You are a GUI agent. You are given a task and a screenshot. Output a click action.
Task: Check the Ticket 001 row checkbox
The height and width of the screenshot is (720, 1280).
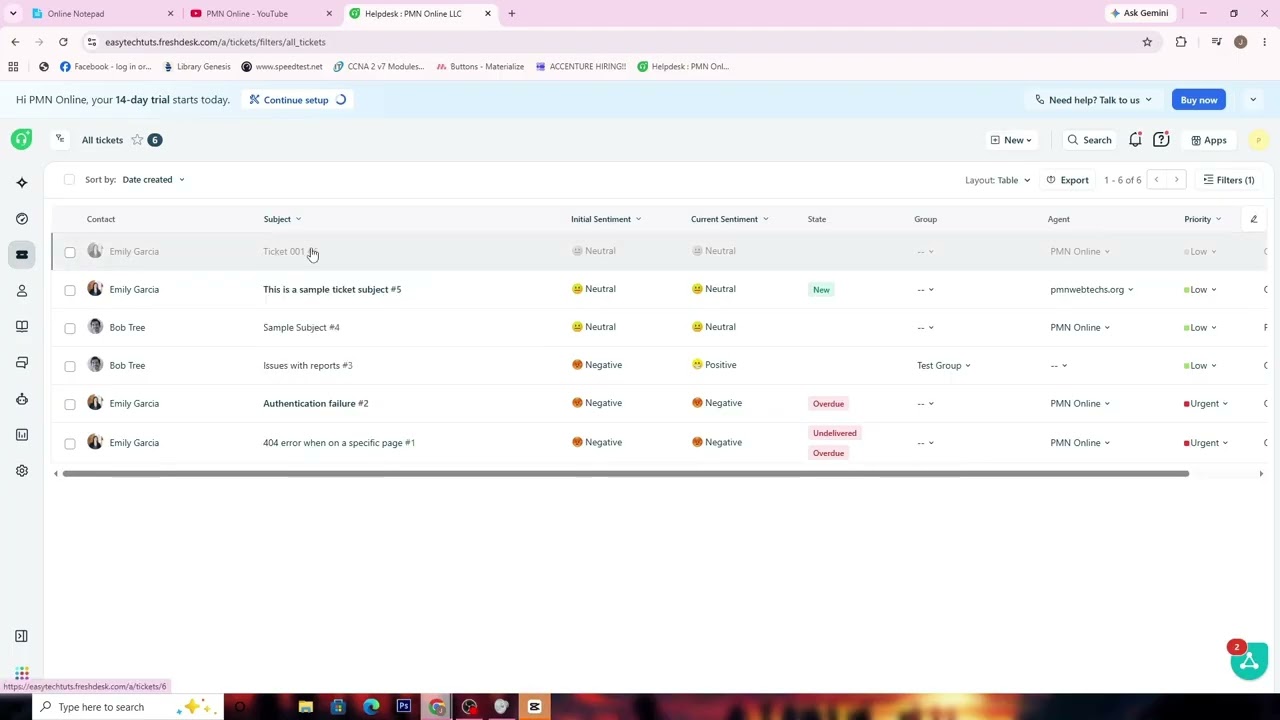click(70, 252)
